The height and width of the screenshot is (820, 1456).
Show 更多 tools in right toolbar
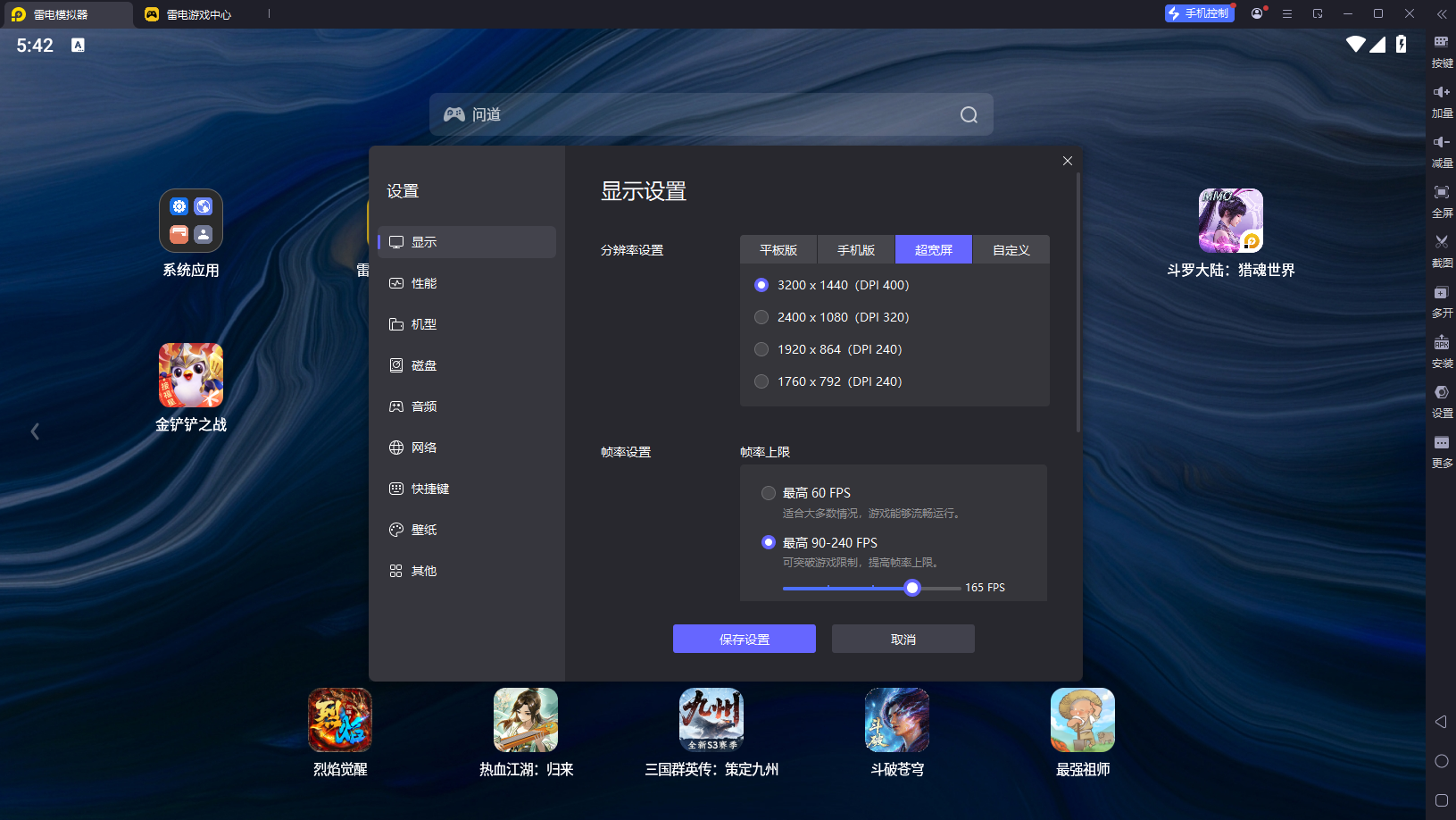(1442, 451)
